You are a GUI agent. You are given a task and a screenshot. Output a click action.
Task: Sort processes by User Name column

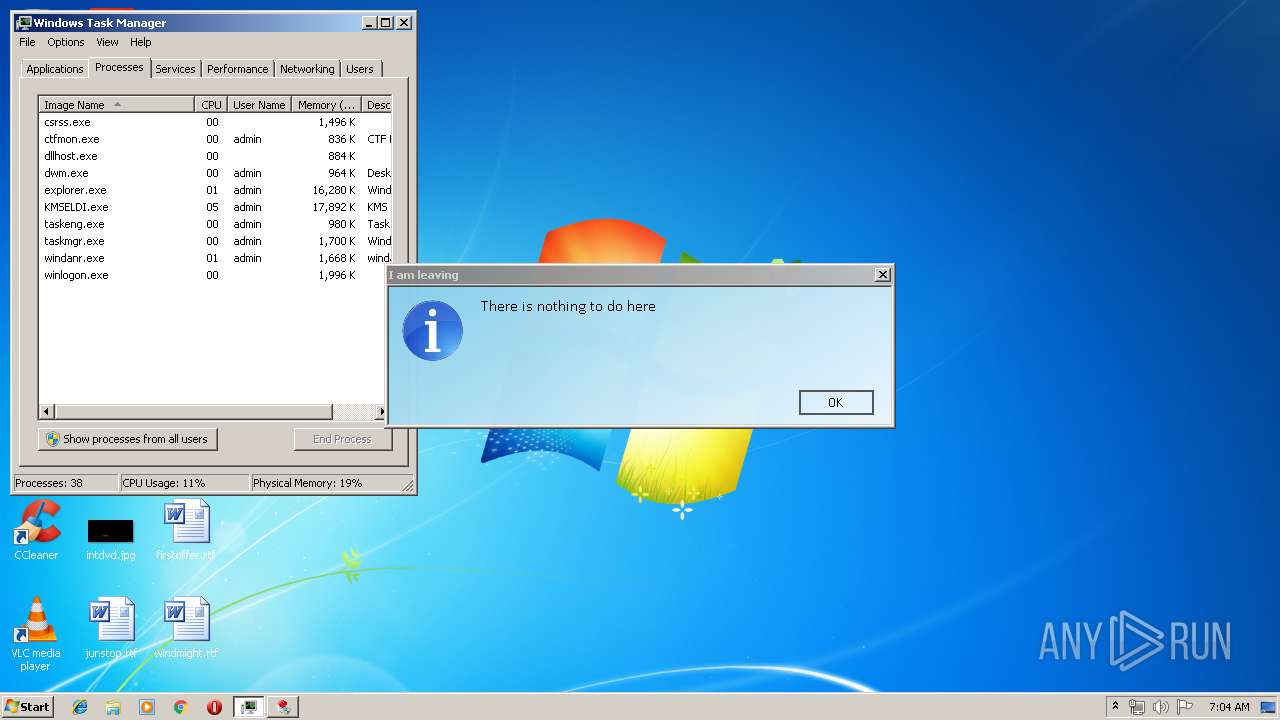[x=259, y=105]
